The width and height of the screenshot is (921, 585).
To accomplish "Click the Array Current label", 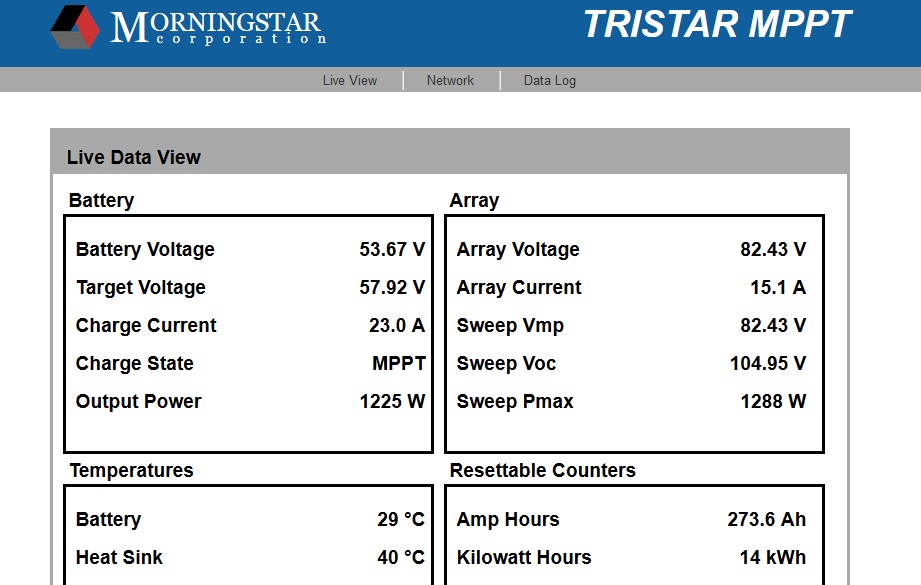I will 519,288.
